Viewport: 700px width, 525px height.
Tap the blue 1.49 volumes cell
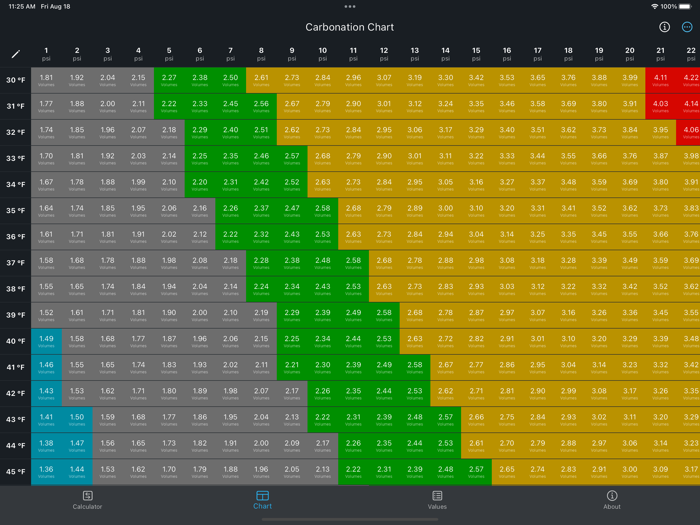(x=46, y=342)
